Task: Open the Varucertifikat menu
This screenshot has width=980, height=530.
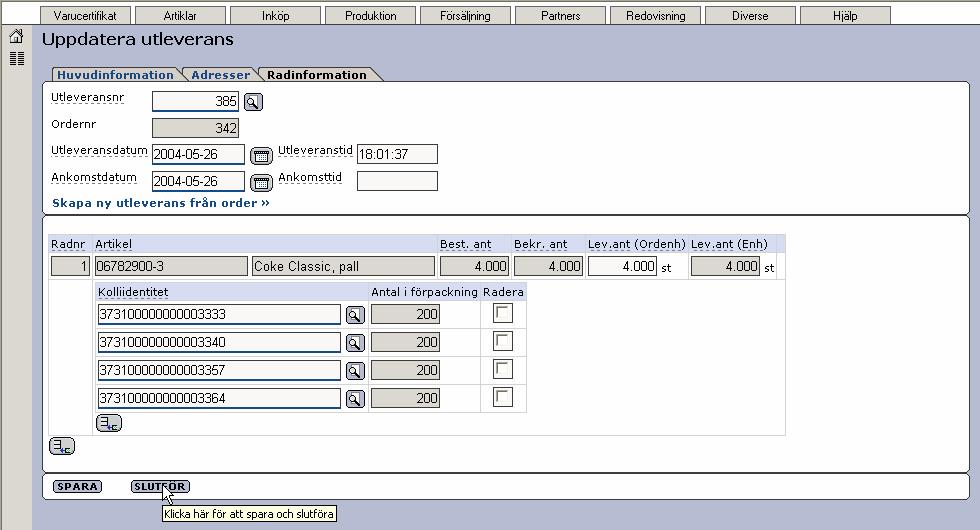Action: pyautogui.click(x=85, y=16)
